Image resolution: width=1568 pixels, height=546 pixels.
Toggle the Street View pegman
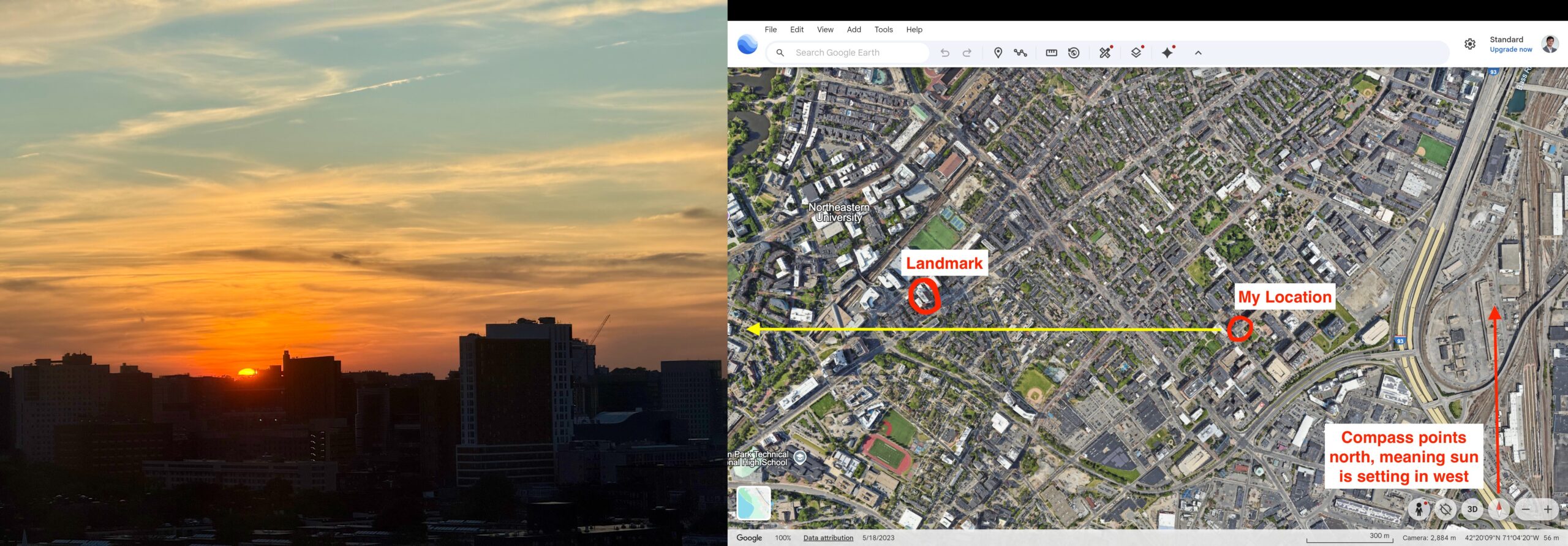pyautogui.click(x=1419, y=509)
